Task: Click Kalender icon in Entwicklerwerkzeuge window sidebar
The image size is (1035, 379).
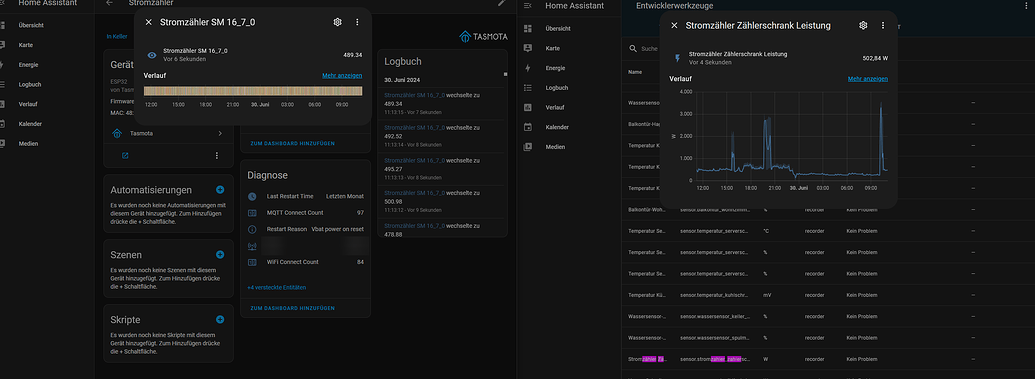Action: click(x=527, y=127)
